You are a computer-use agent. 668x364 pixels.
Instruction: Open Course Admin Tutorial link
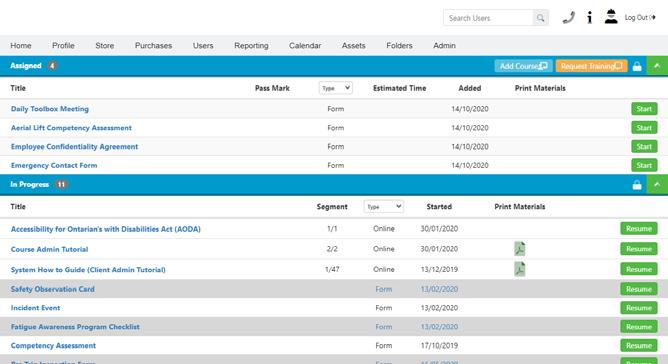tap(49, 249)
